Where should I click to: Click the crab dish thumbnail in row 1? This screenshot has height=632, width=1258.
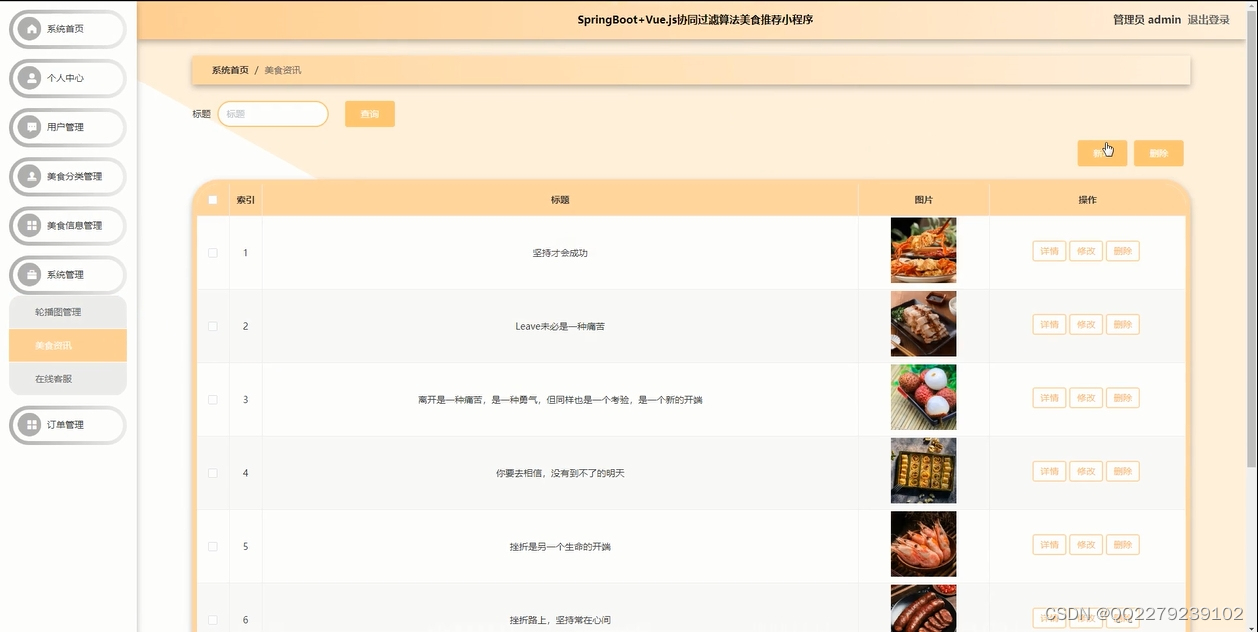click(923, 250)
